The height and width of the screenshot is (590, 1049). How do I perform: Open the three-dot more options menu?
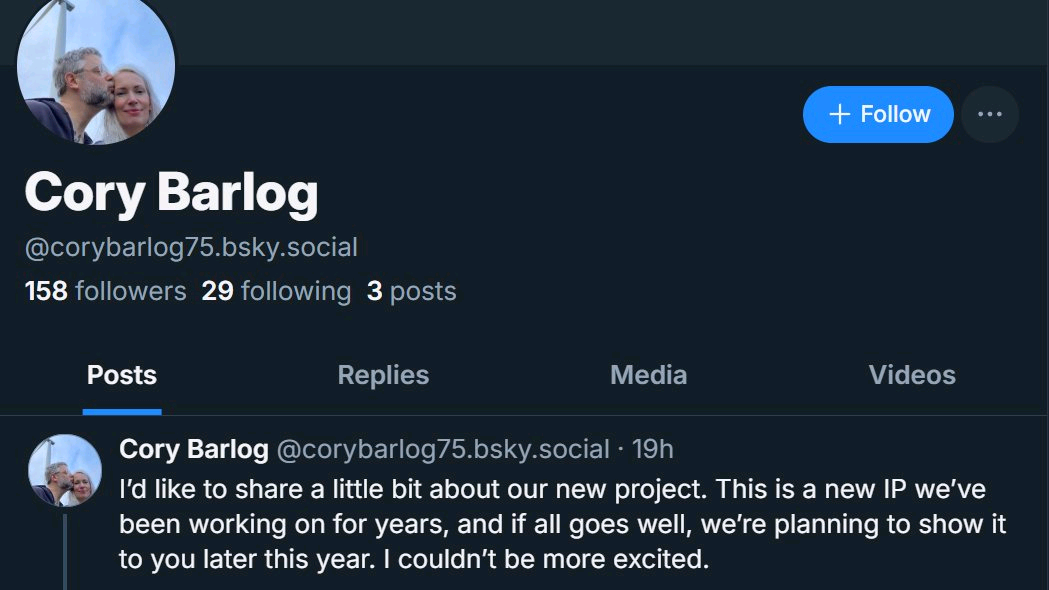[989, 114]
